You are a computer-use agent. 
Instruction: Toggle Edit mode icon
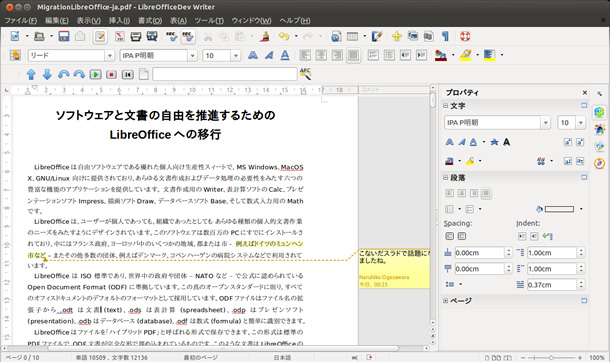[100, 37]
